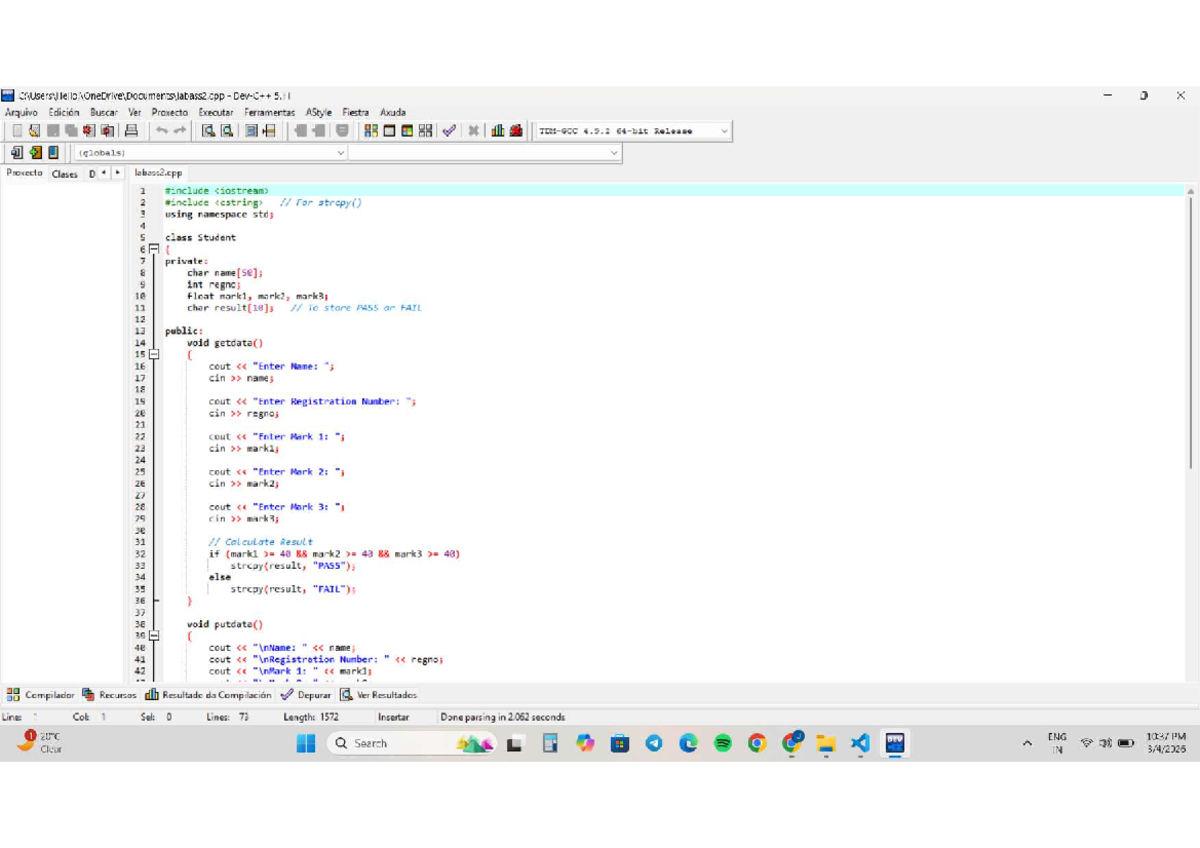Collapse the fold at class Student brace
Viewport: 1200px width, 848px height.
[153, 249]
